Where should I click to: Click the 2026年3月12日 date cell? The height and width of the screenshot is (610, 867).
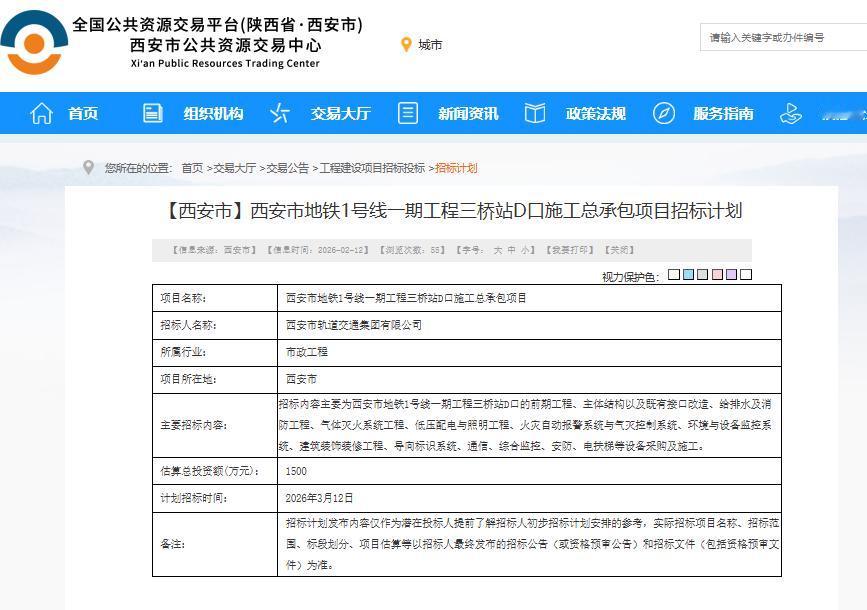coord(529,498)
